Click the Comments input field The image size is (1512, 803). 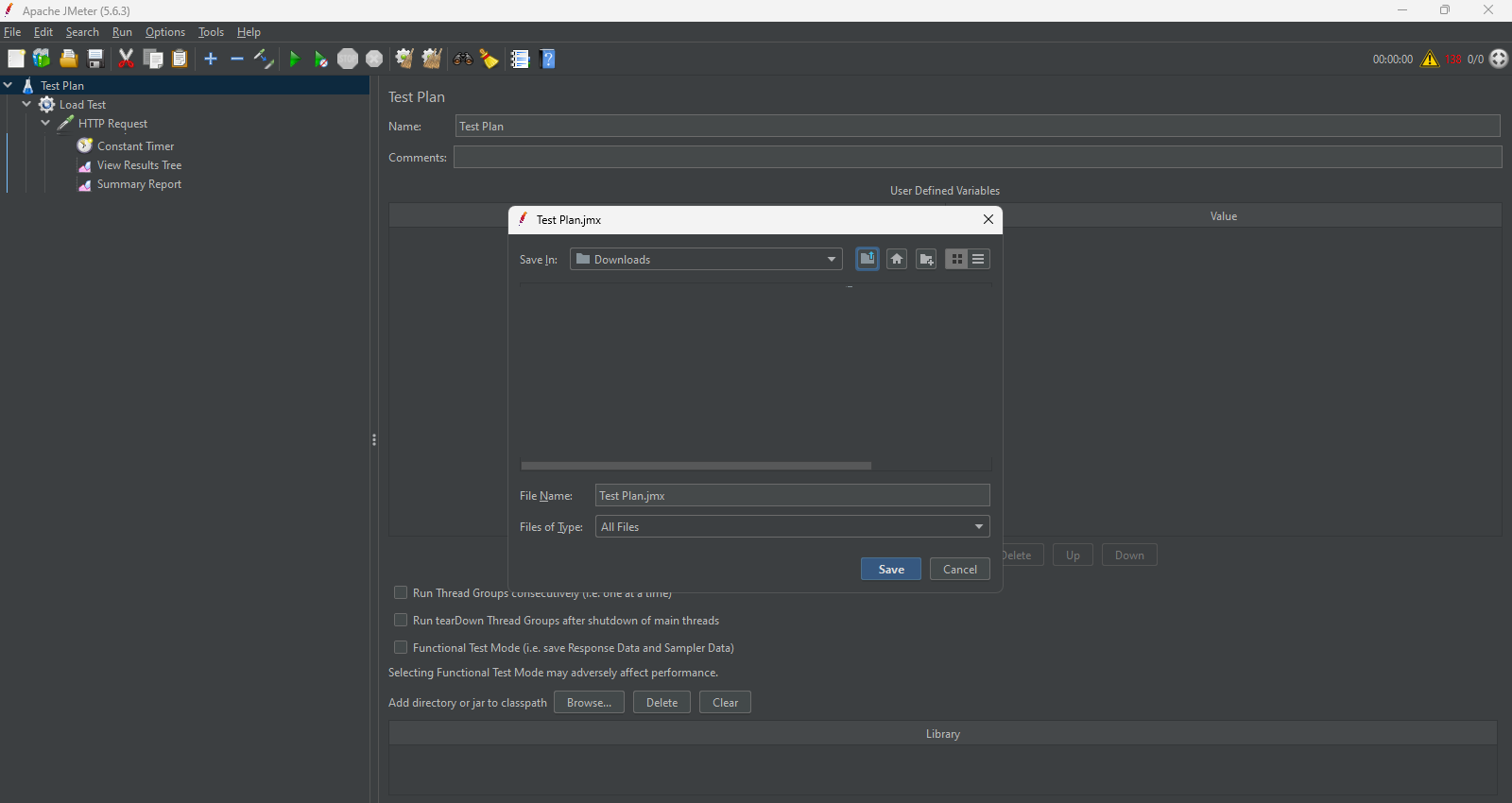point(978,157)
